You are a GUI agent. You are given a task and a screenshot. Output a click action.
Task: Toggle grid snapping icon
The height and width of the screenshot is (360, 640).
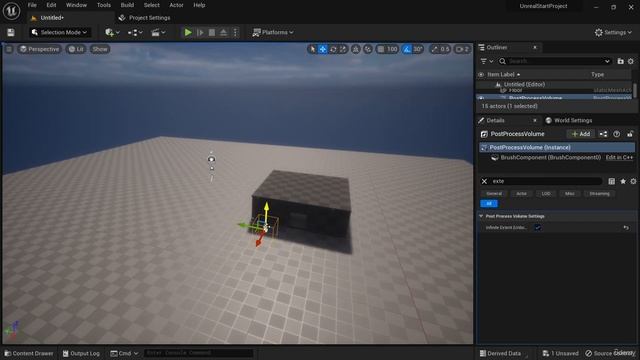[x=381, y=49]
